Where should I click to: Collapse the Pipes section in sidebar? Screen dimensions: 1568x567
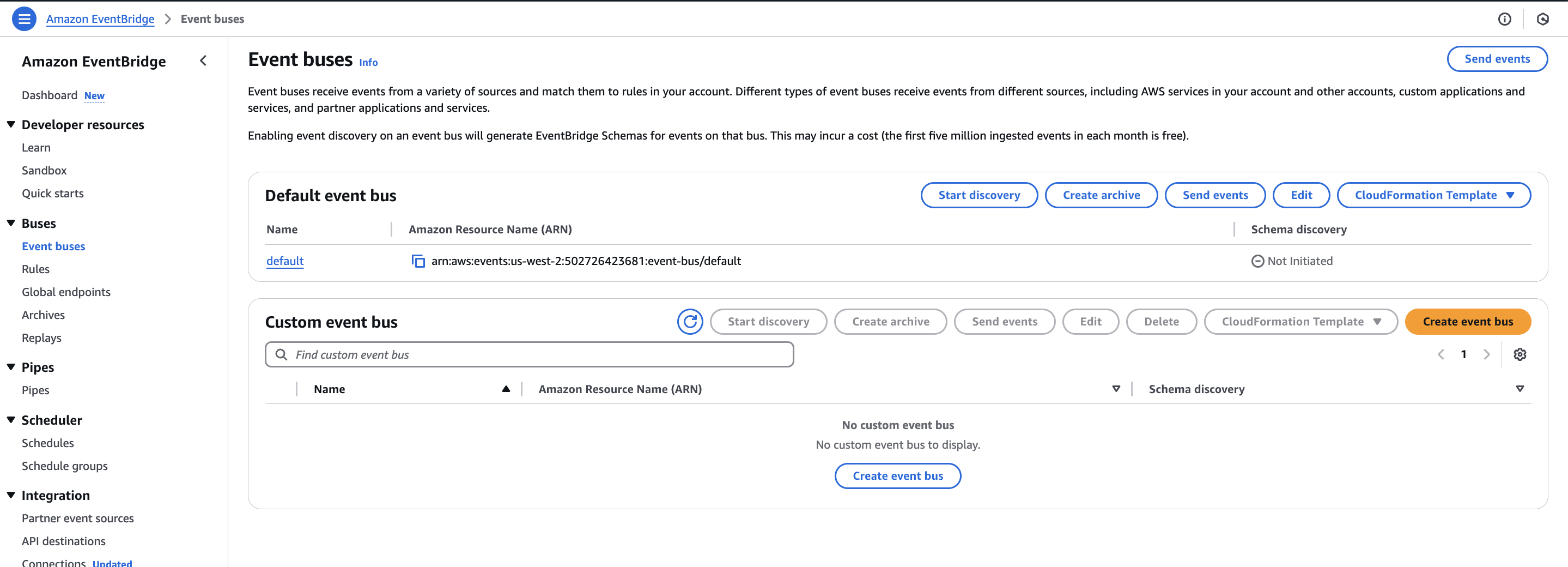[11, 366]
